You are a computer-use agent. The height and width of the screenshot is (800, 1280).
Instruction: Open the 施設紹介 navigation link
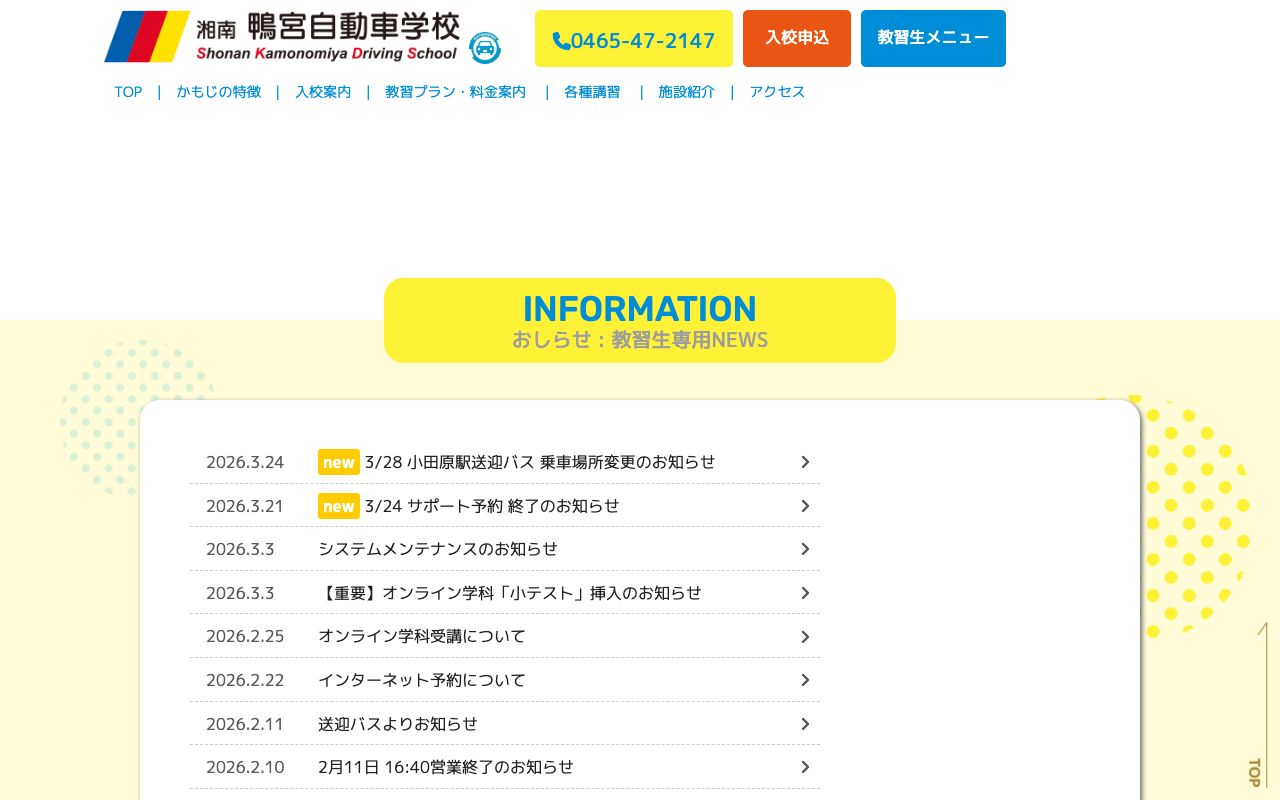click(x=686, y=91)
